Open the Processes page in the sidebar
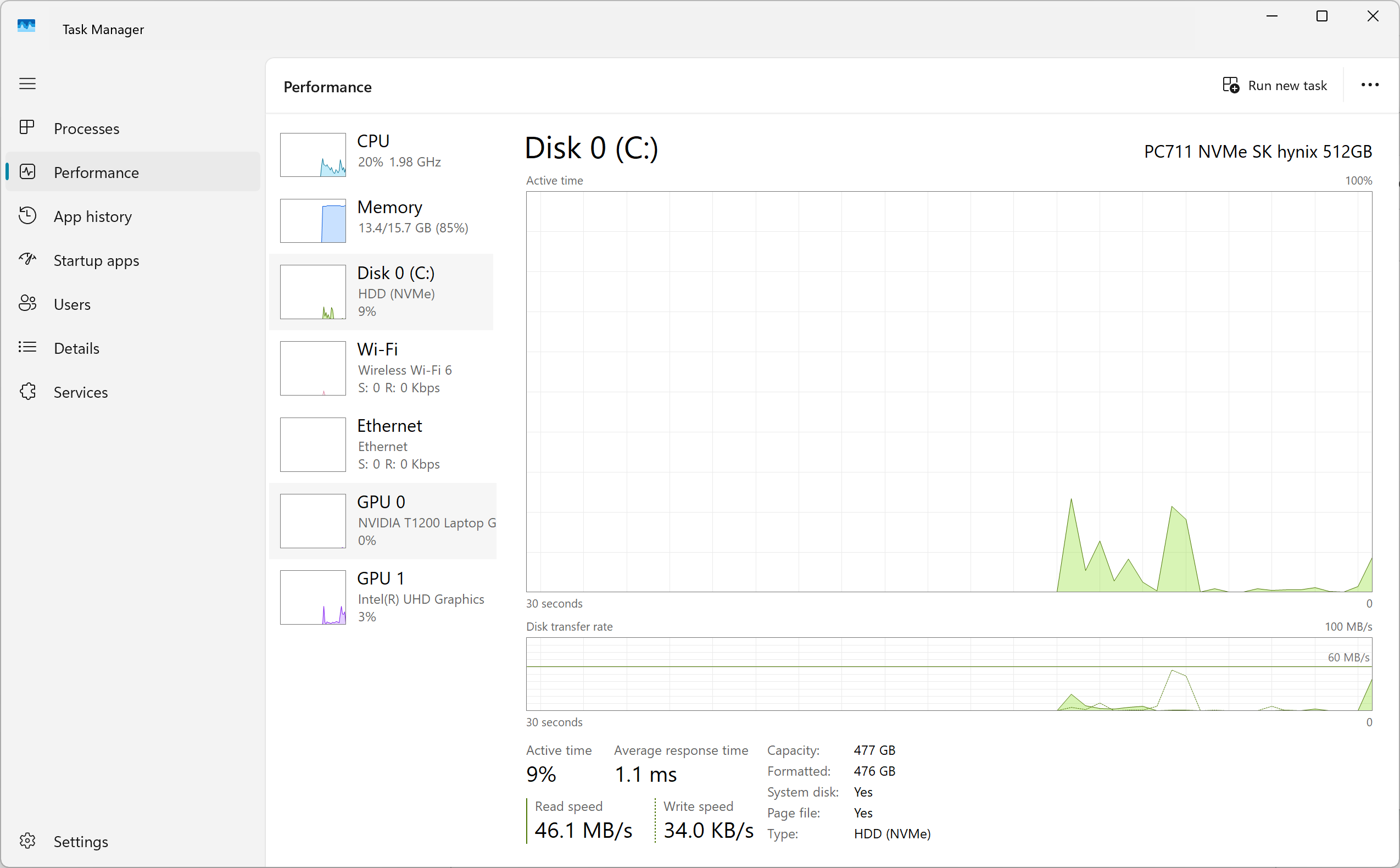 point(86,128)
